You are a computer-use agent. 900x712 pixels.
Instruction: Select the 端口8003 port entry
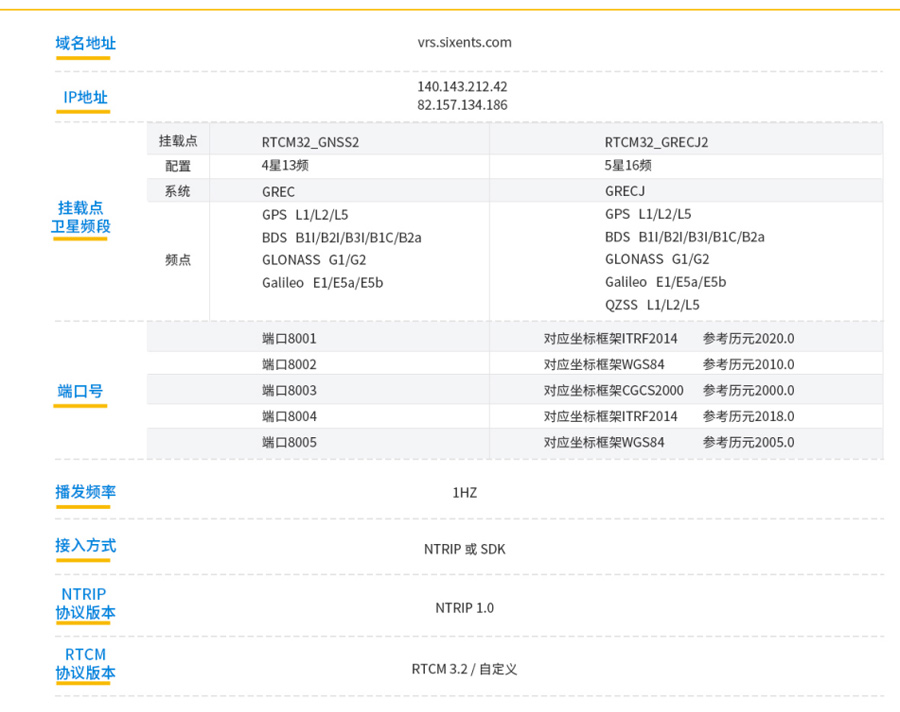pyautogui.click(x=289, y=391)
